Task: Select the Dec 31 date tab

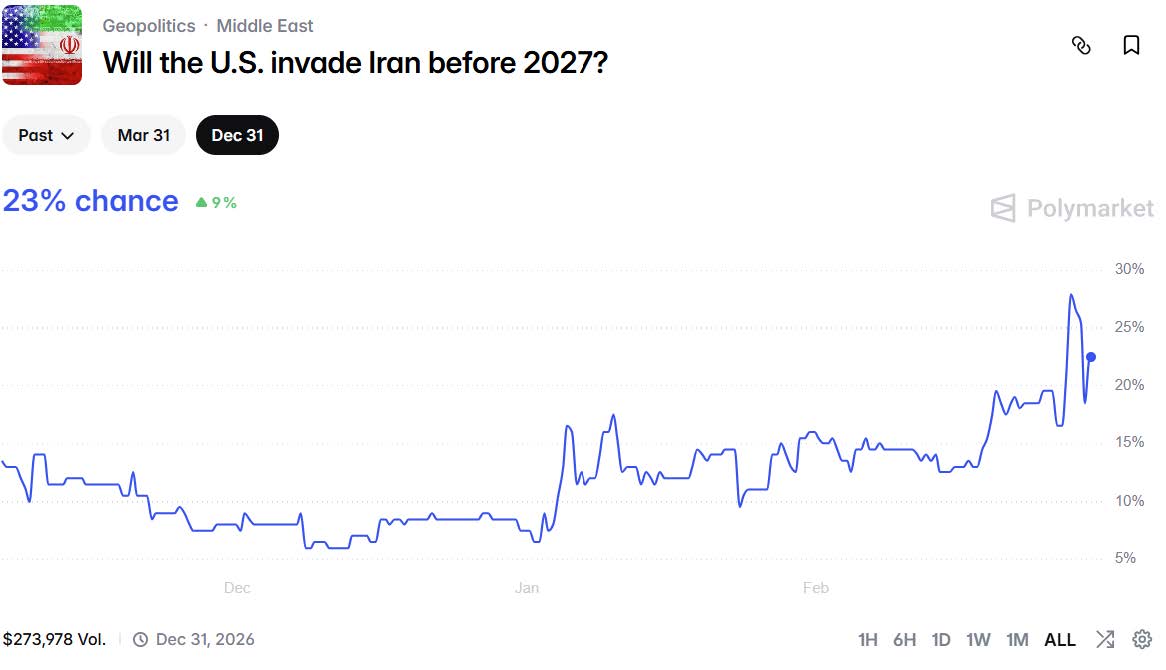Action: [x=237, y=135]
